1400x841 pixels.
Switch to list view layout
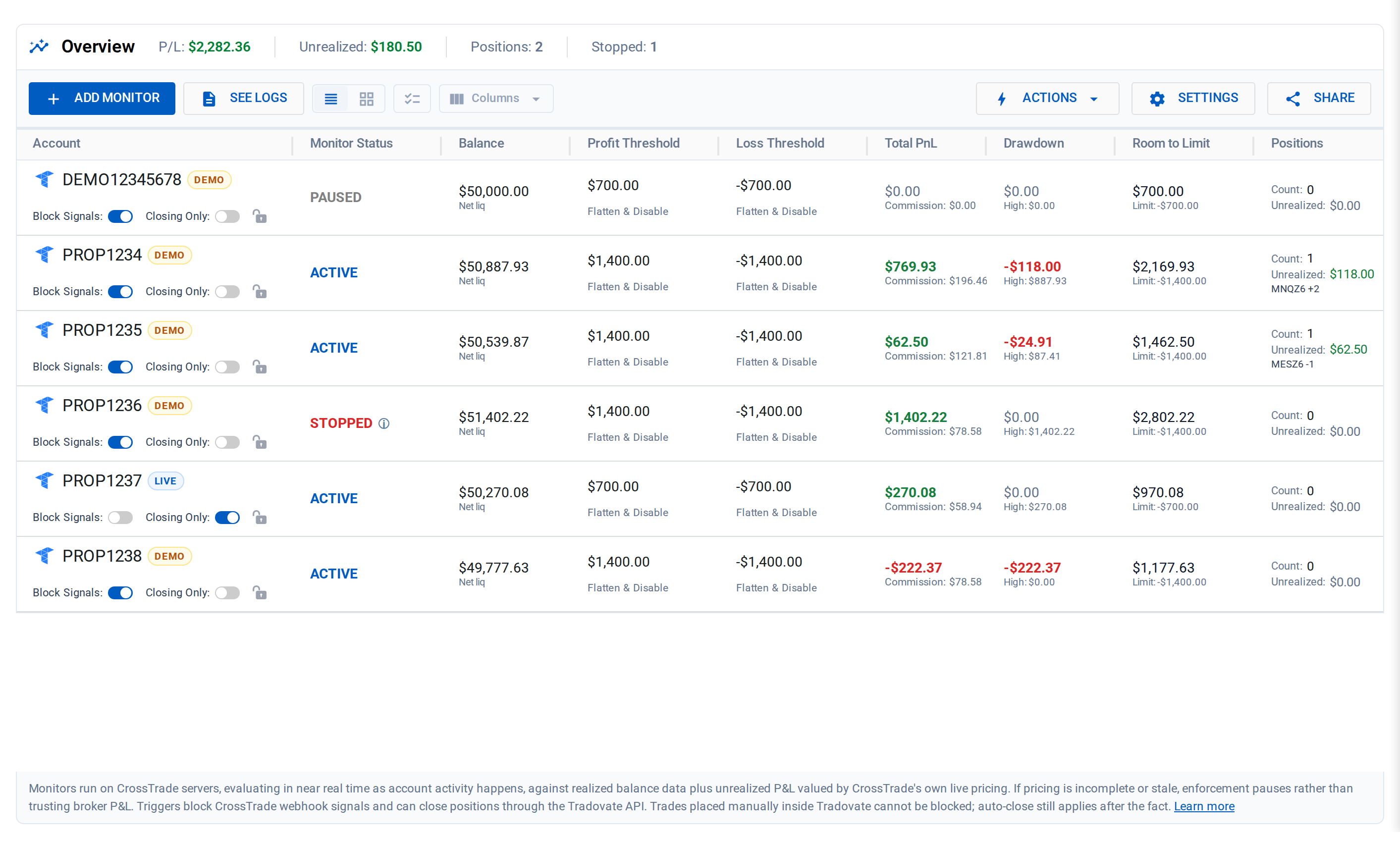[331, 99]
